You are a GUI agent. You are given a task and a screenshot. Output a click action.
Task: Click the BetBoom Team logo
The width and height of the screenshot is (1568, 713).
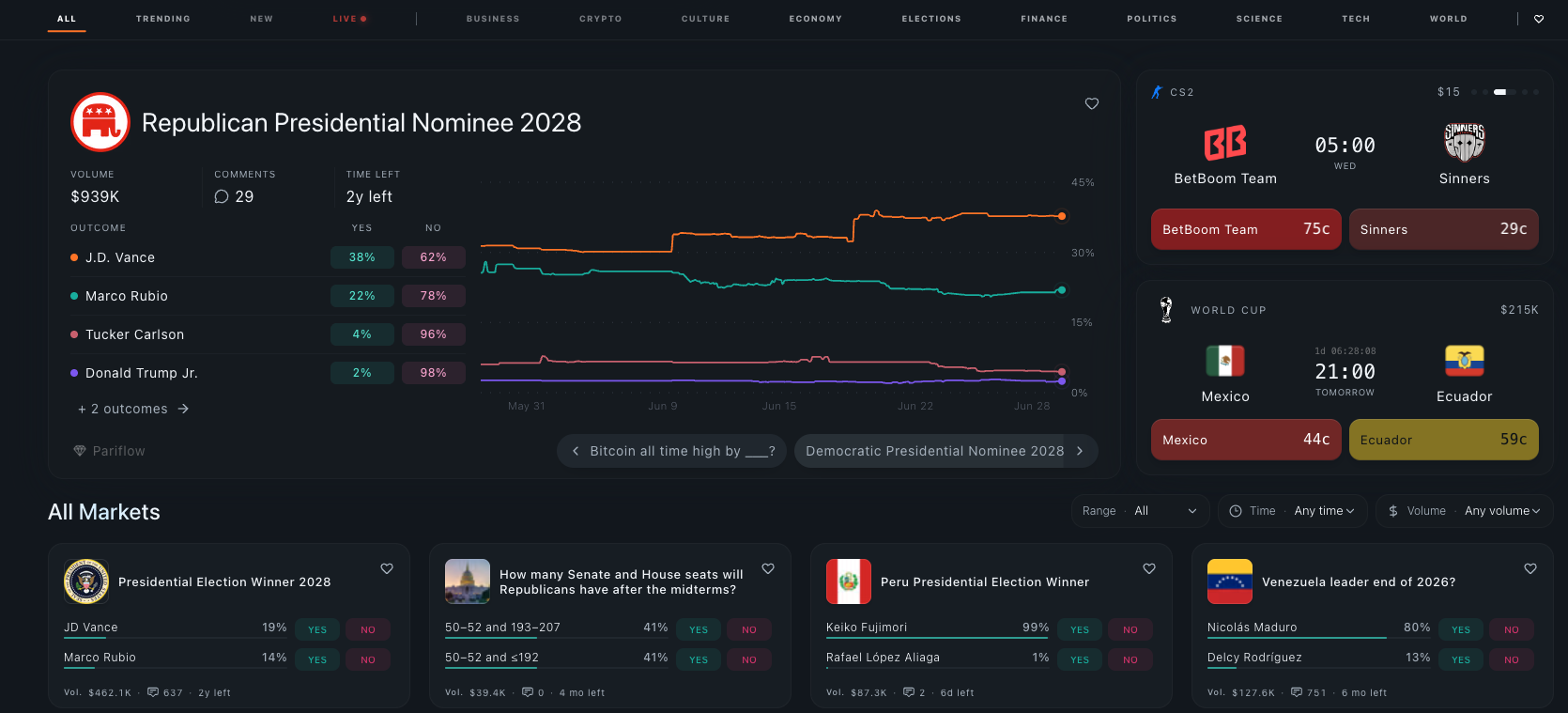tap(1225, 143)
